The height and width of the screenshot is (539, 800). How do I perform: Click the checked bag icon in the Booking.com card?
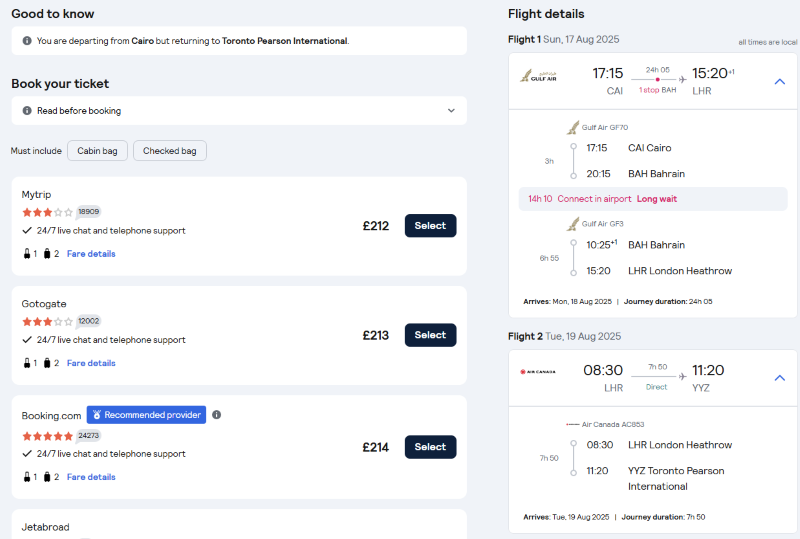47,477
